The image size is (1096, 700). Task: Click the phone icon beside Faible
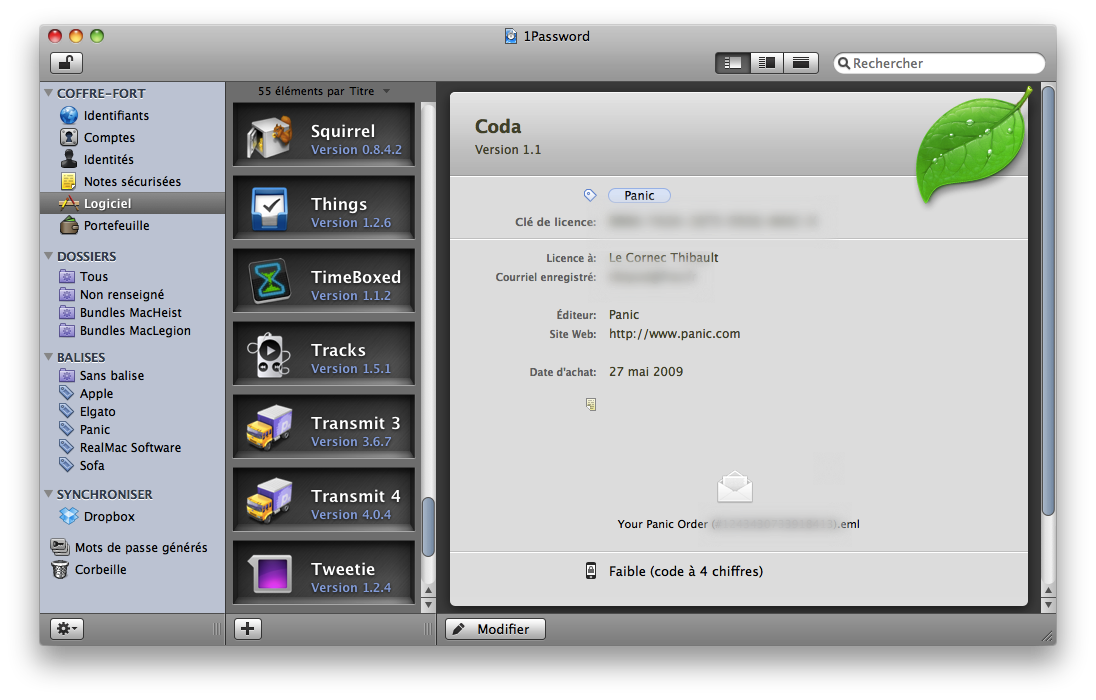(x=591, y=571)
